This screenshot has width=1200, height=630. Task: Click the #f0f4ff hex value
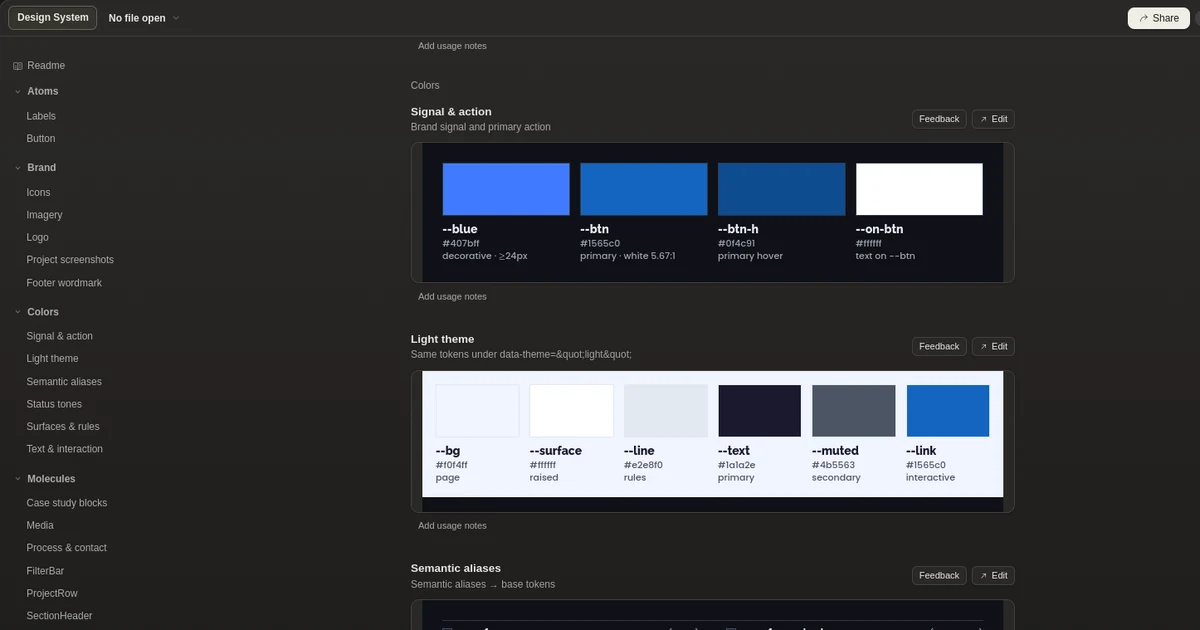click(x=452, y=465)
